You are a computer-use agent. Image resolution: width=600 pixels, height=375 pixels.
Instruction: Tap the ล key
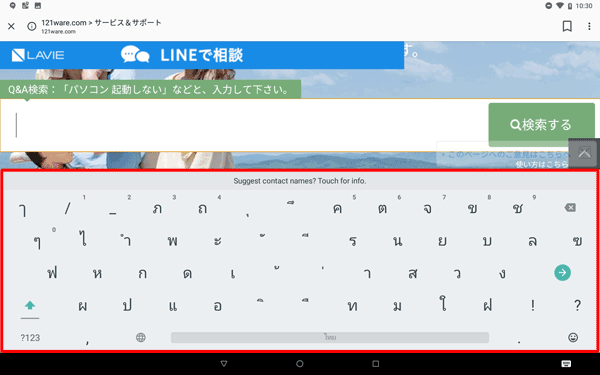click(x=532, y=241)
